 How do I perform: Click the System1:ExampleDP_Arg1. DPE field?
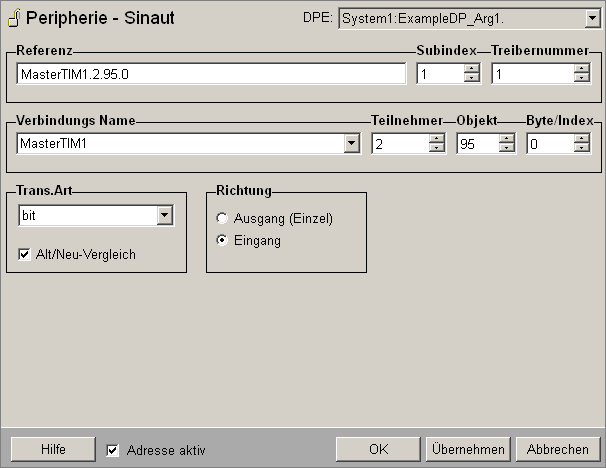462,18
